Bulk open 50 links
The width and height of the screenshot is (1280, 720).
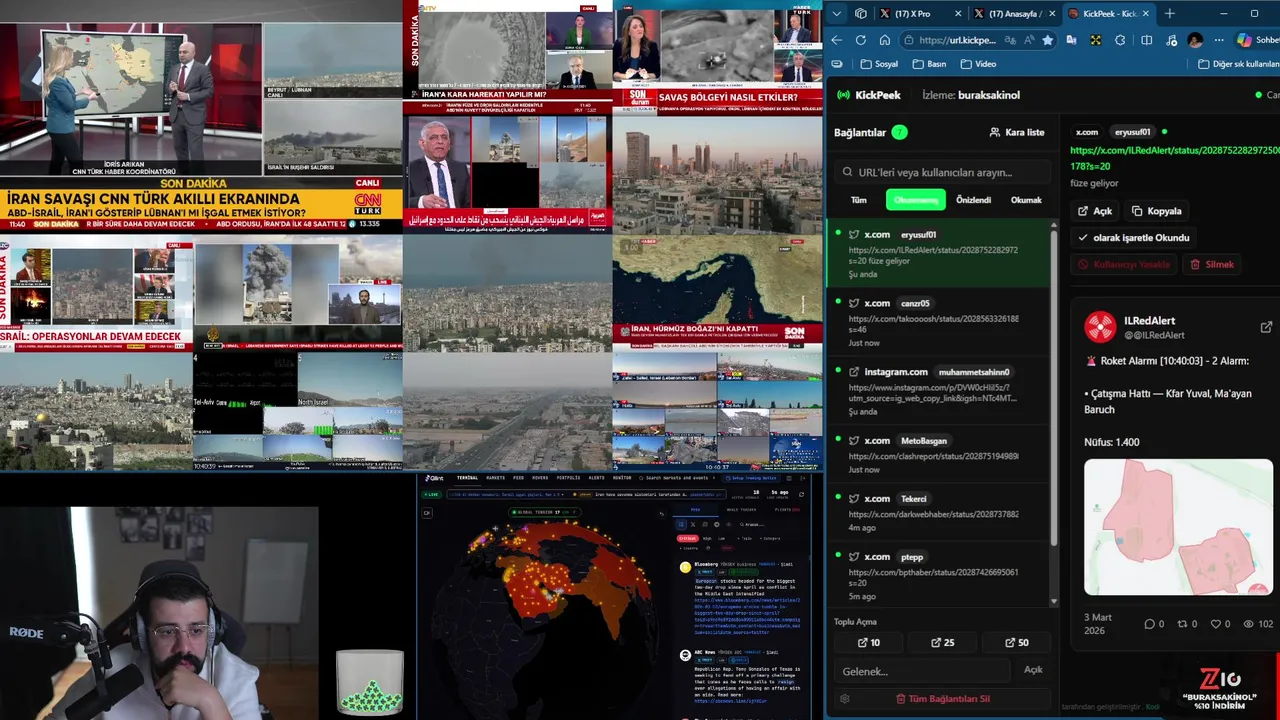[x=1016, y=643]
